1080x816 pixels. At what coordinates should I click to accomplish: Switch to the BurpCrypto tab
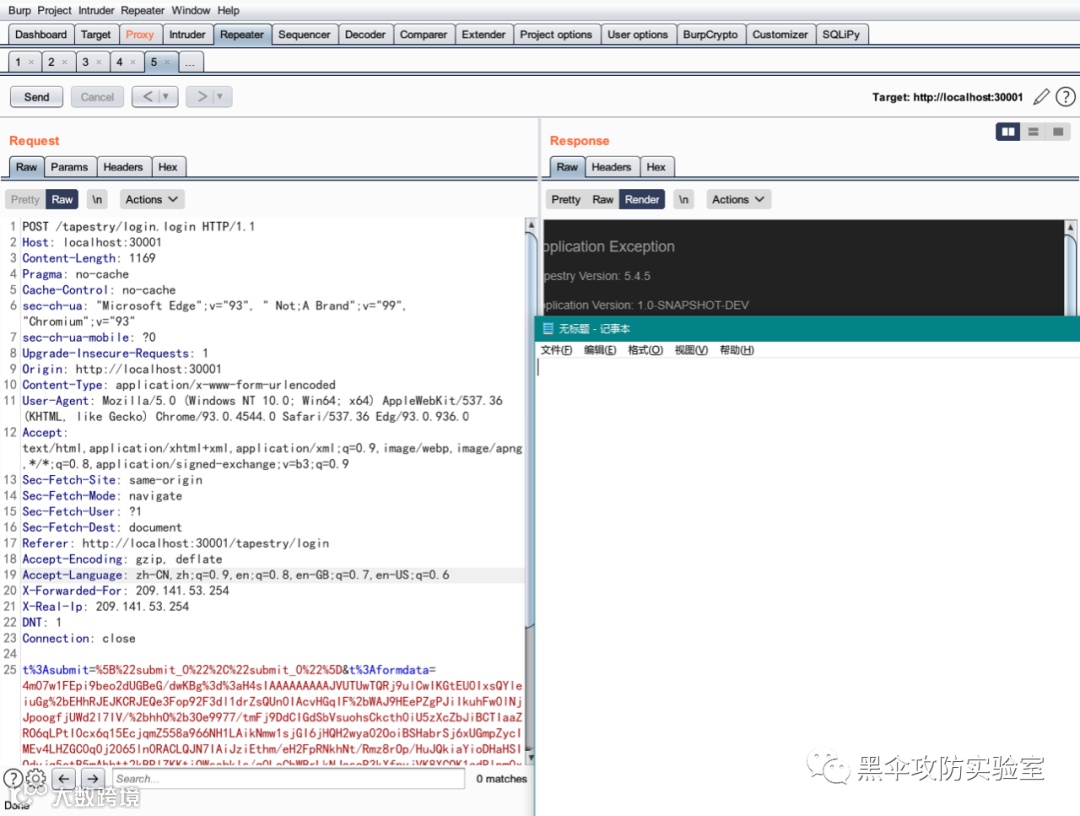click(x=710, y=34)
